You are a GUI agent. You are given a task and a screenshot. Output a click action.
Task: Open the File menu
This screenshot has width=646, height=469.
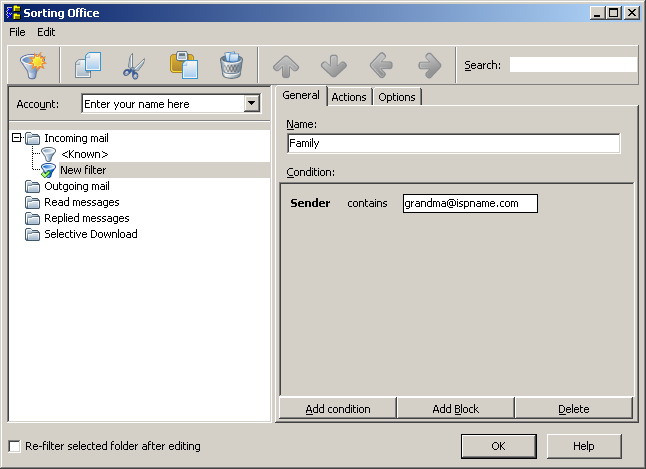(17, 32)
